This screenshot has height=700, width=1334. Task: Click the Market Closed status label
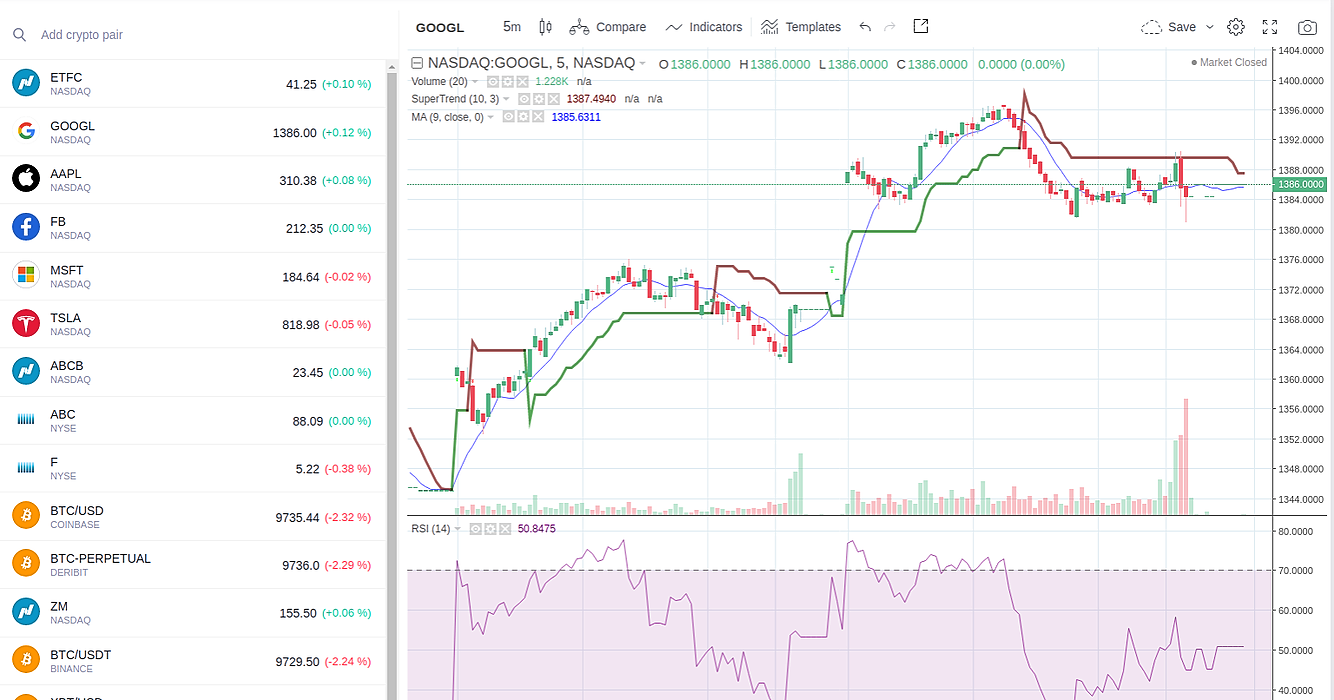(1229, 62)
